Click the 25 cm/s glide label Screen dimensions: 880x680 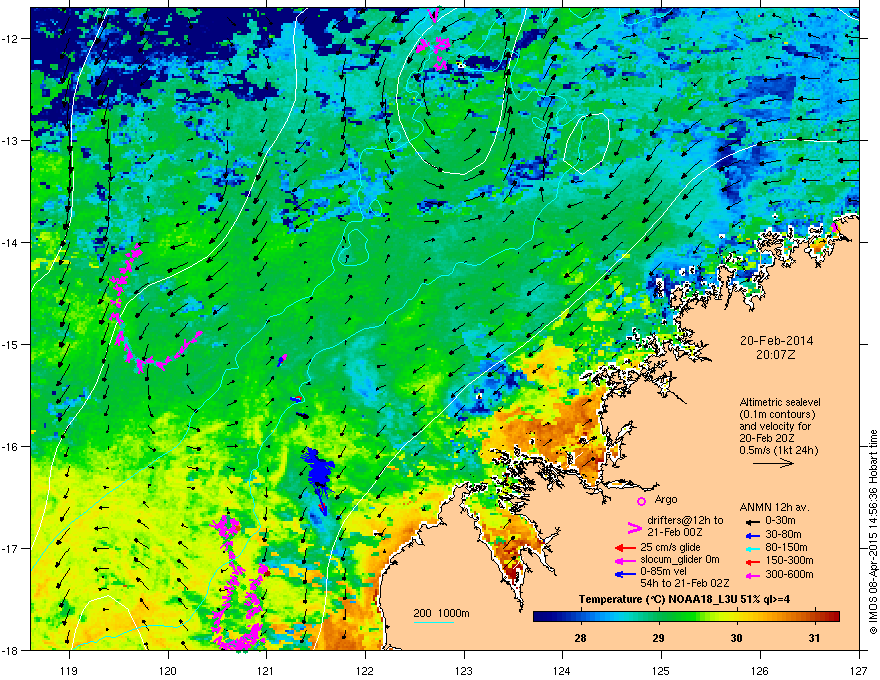670,547
